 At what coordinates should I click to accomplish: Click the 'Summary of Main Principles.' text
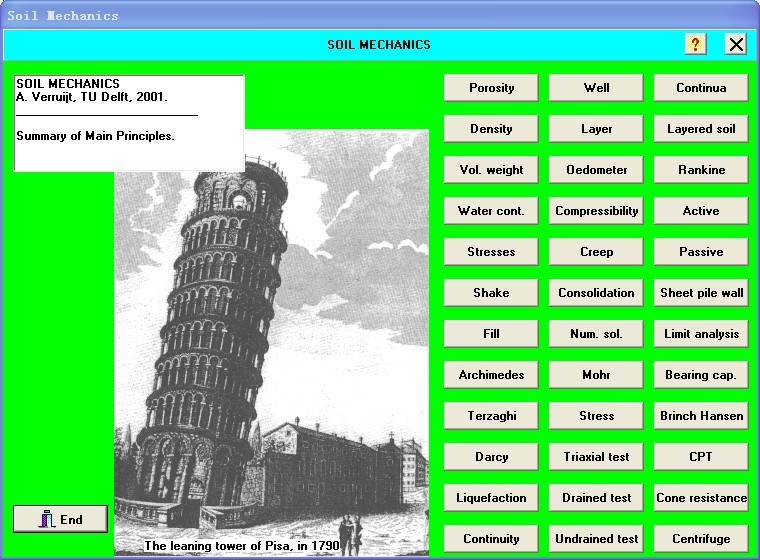click(95, 136)
